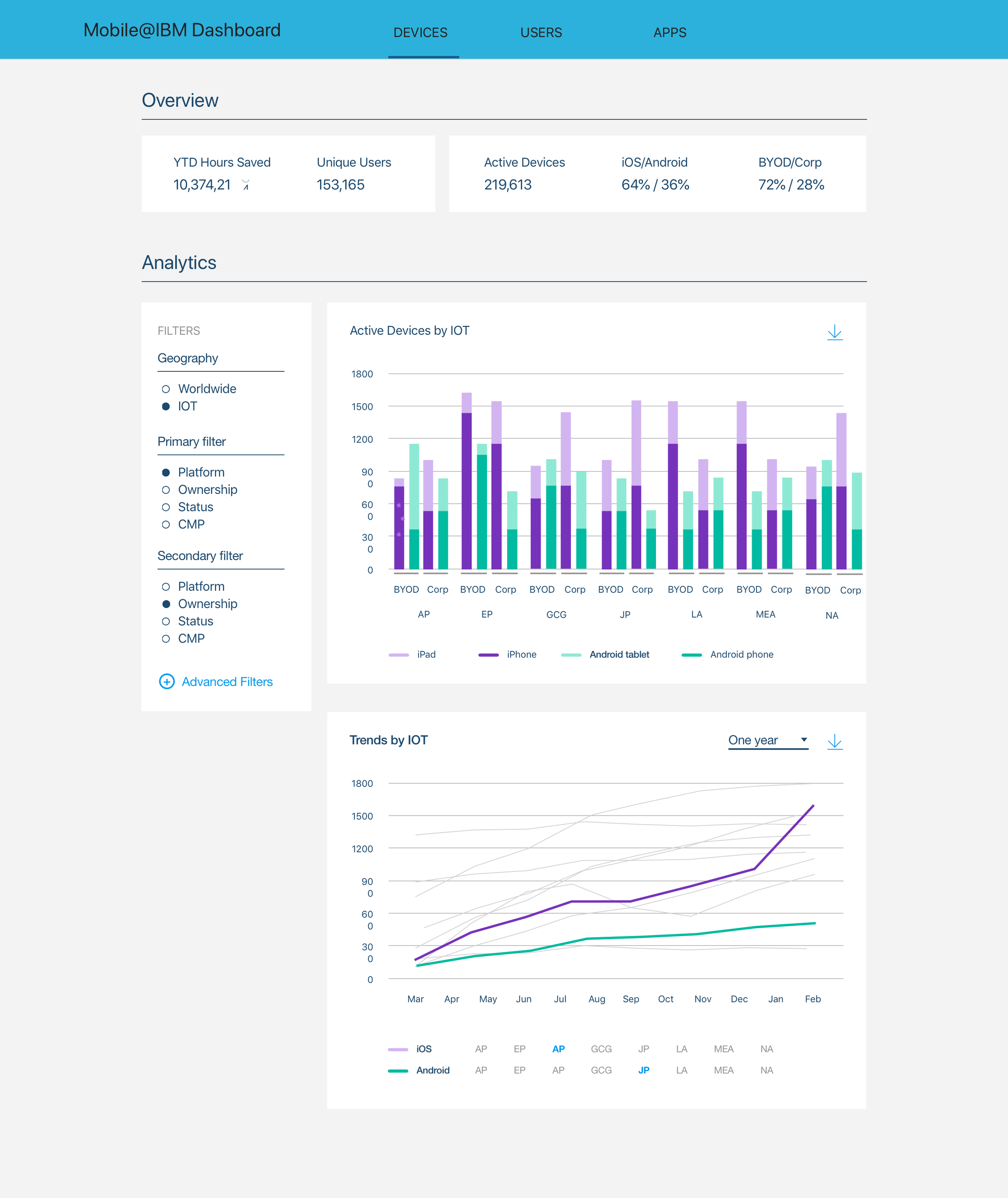Click the dropdown arrow next to One year
The image size is (1008, 1198).
pyautogui.click(x=804, y=740)
